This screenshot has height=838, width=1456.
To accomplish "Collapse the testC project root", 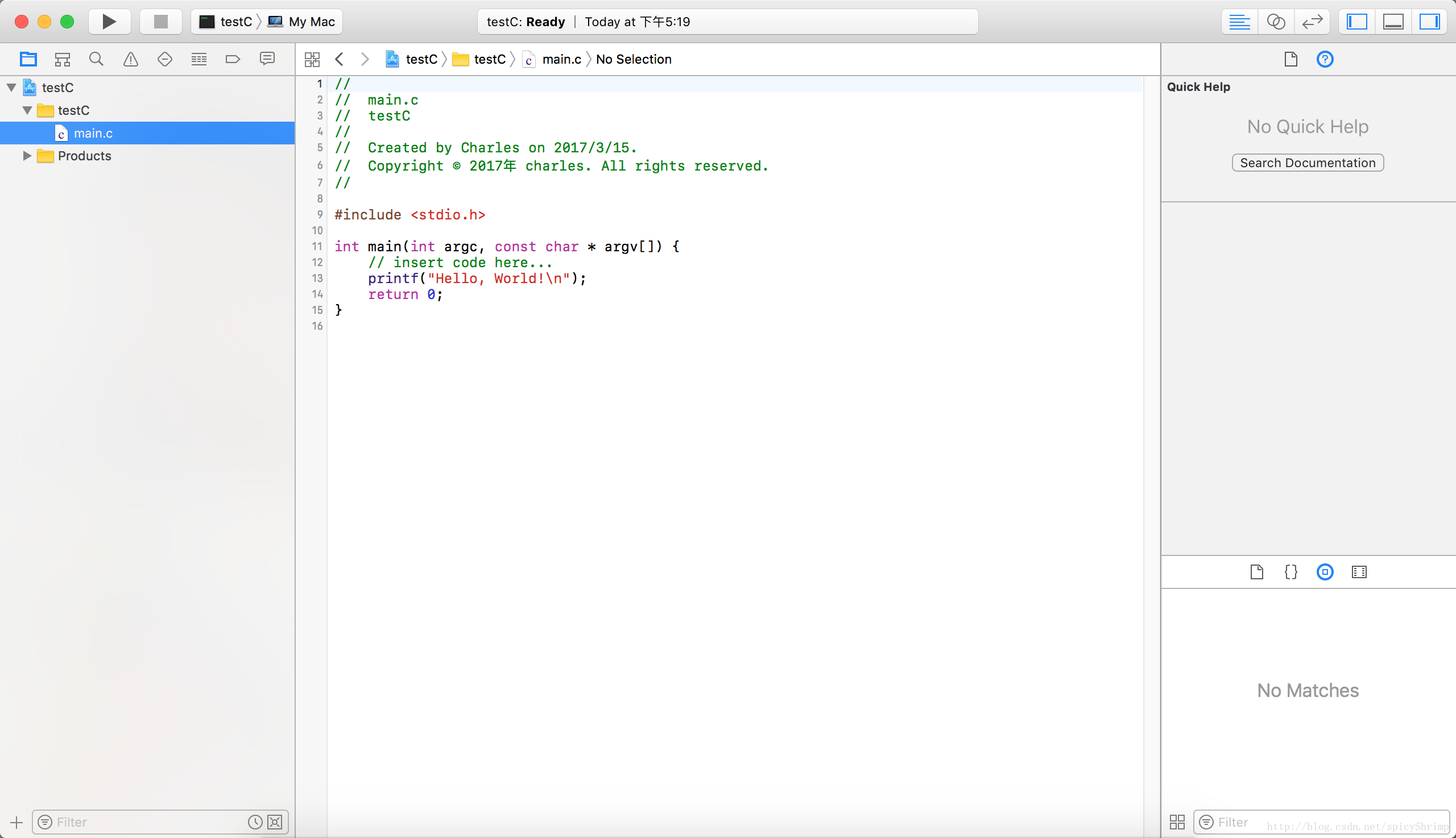I will click(11, 88).
